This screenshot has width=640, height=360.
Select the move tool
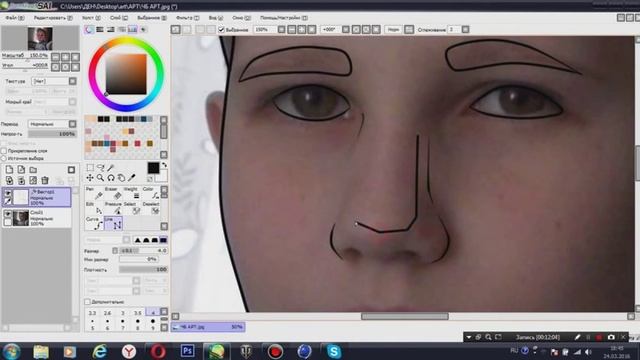point(90,178)
